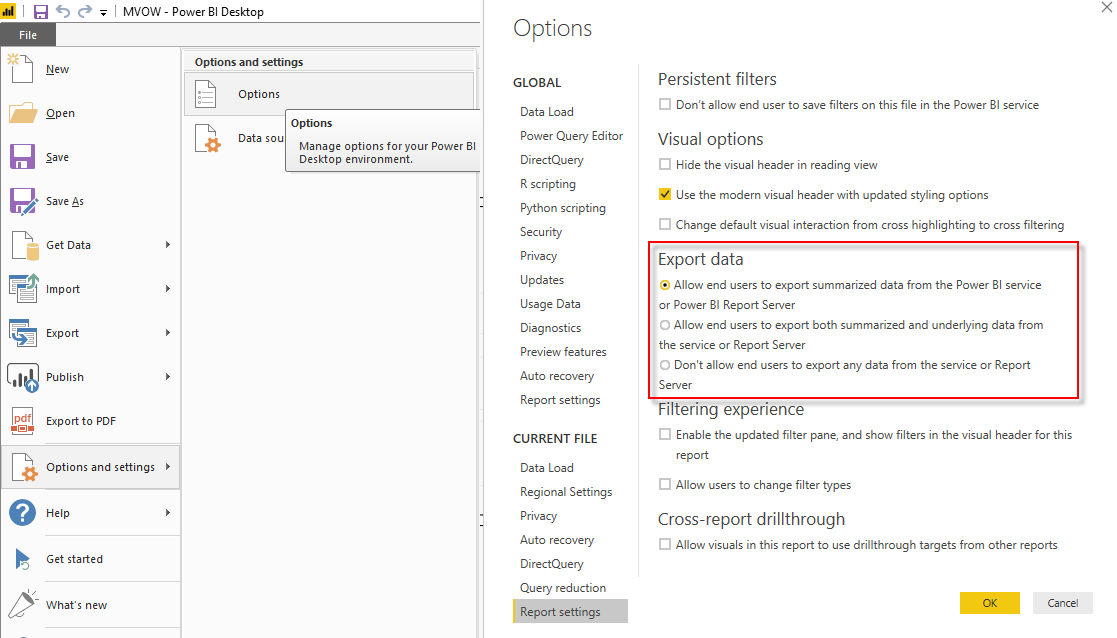Click the Data source settings icon

pyautogui.click(x=208, y=138)
